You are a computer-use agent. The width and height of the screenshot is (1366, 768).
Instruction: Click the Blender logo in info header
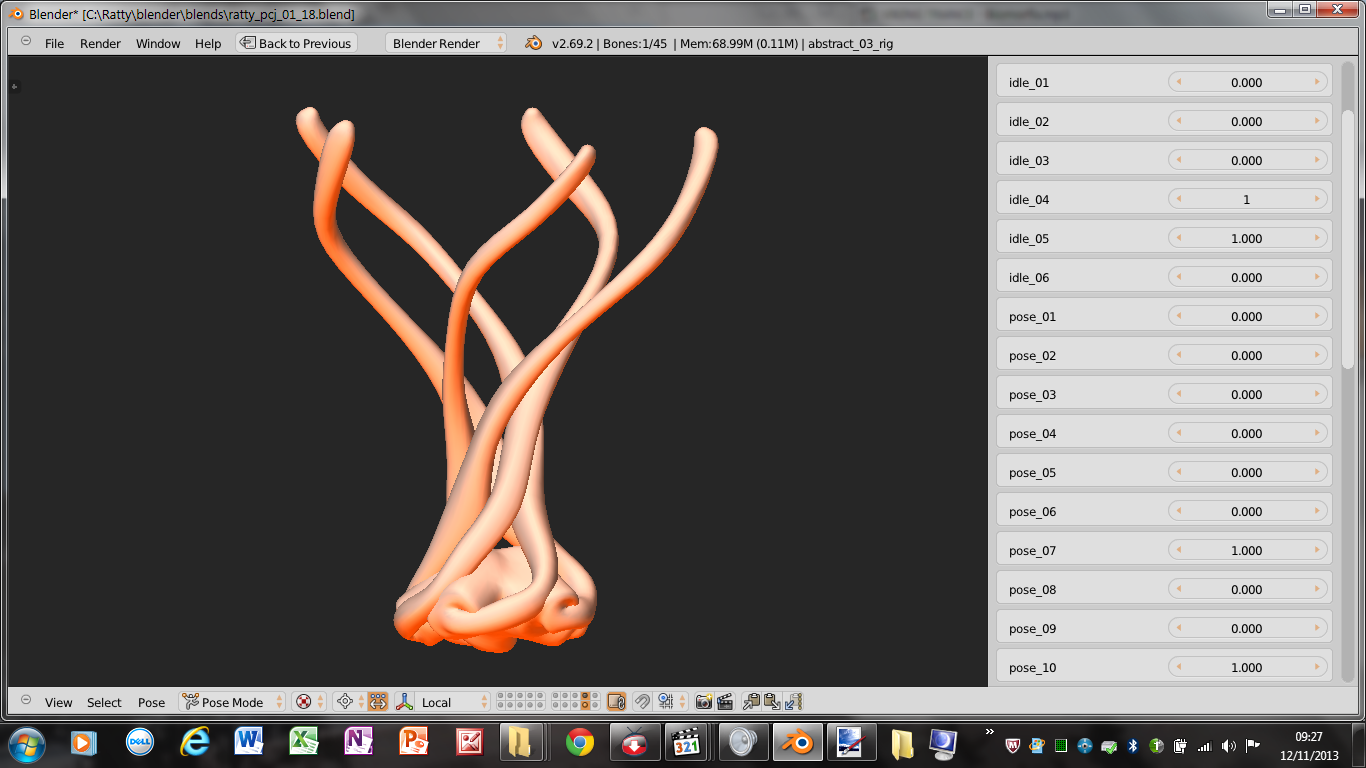pyautogui.click(x=534, y=43)
